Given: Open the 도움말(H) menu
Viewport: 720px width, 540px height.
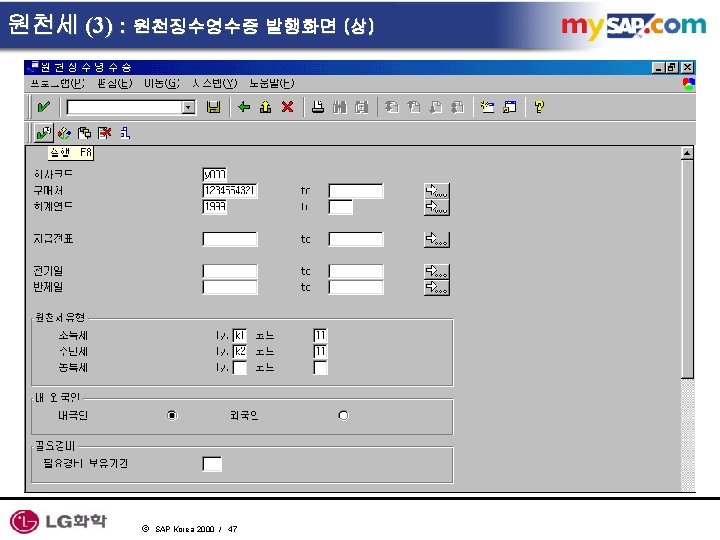Looking at the screenshot, I should pyautogui.click(x=272, y=84).
